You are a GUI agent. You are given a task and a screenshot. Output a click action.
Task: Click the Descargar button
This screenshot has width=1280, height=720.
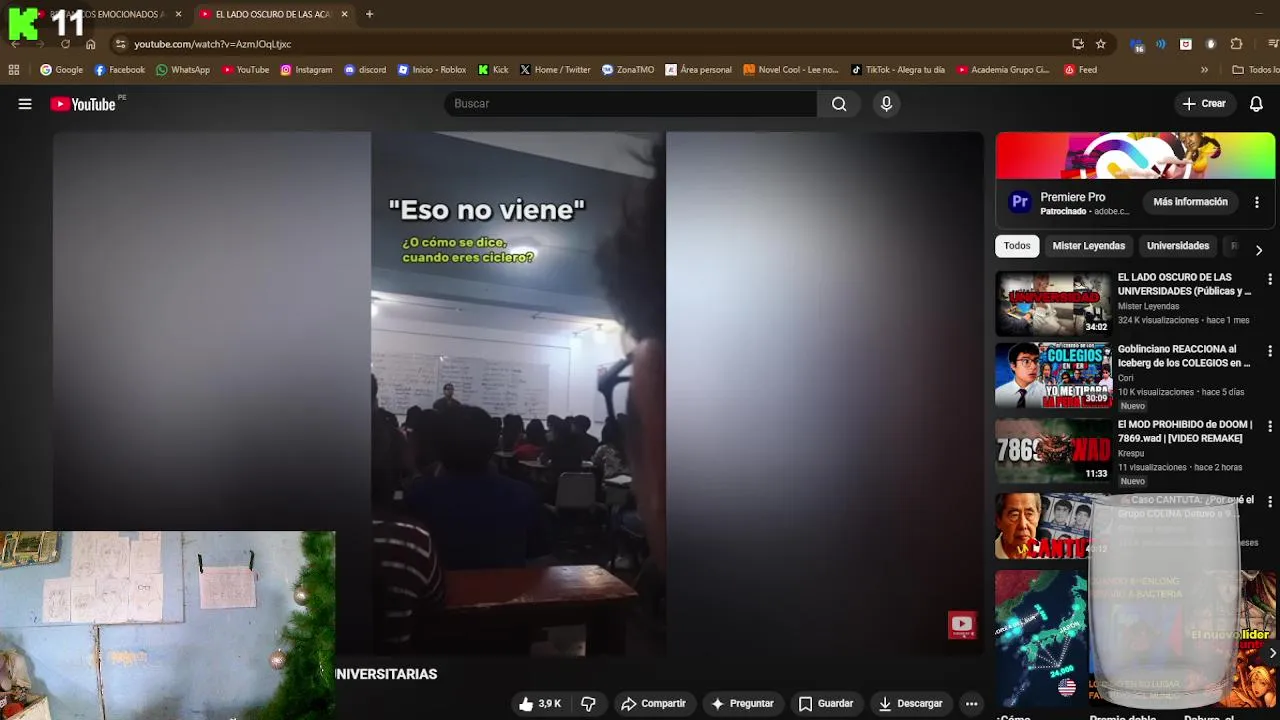point(910,704)
